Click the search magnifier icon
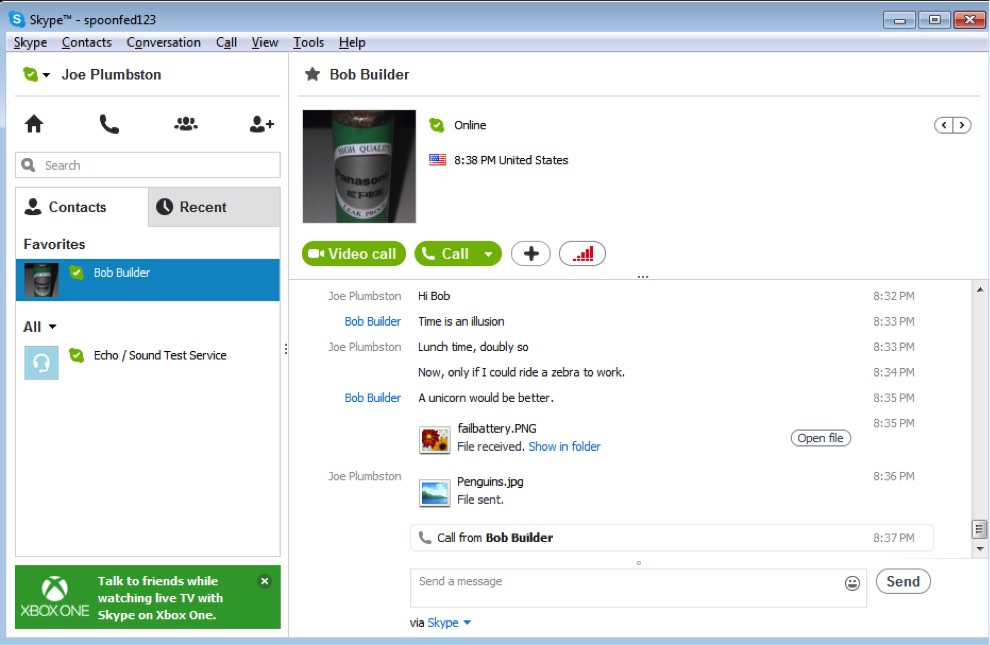 point(28,165)
